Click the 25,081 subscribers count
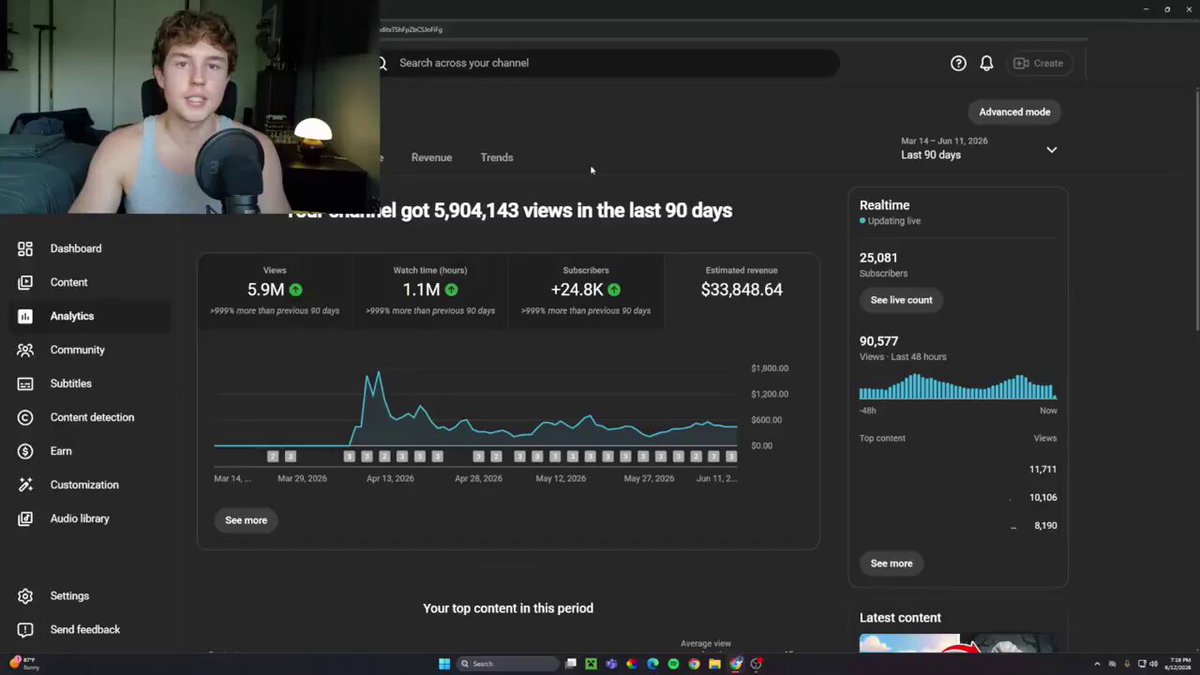Image resolution: width=1200 pixels, height=675 pixels. 878,258
